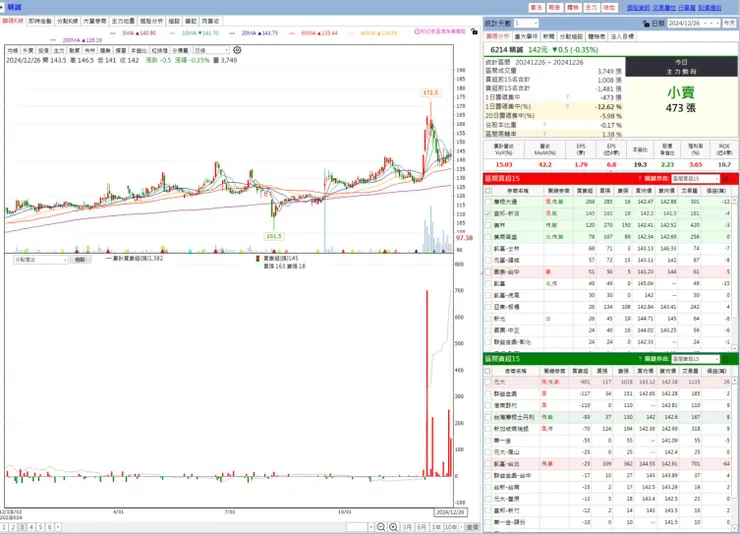
Task: Open the 個股資訊 link
Action: [x=638, y=8]
